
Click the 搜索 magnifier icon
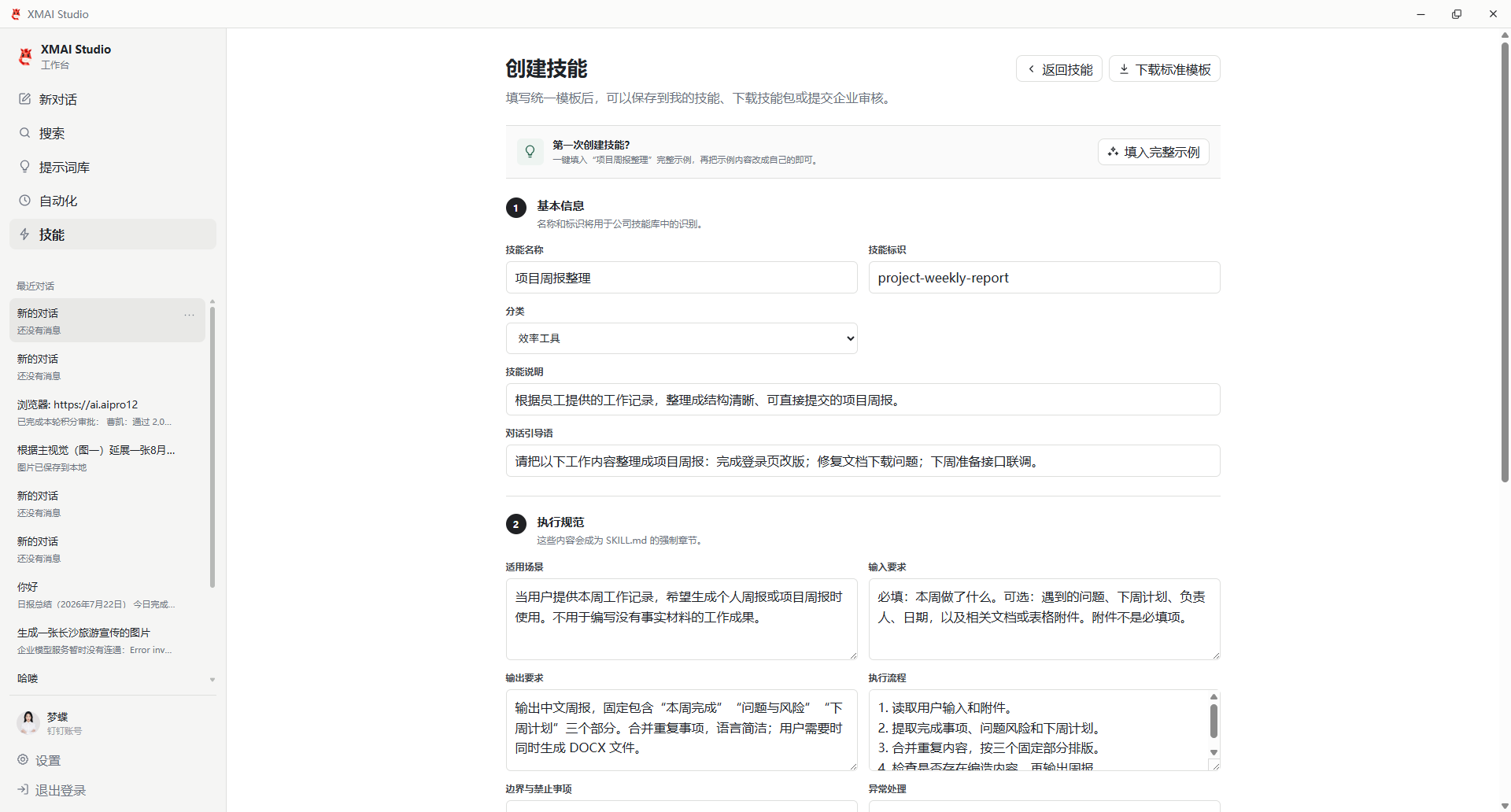point(25,133)
